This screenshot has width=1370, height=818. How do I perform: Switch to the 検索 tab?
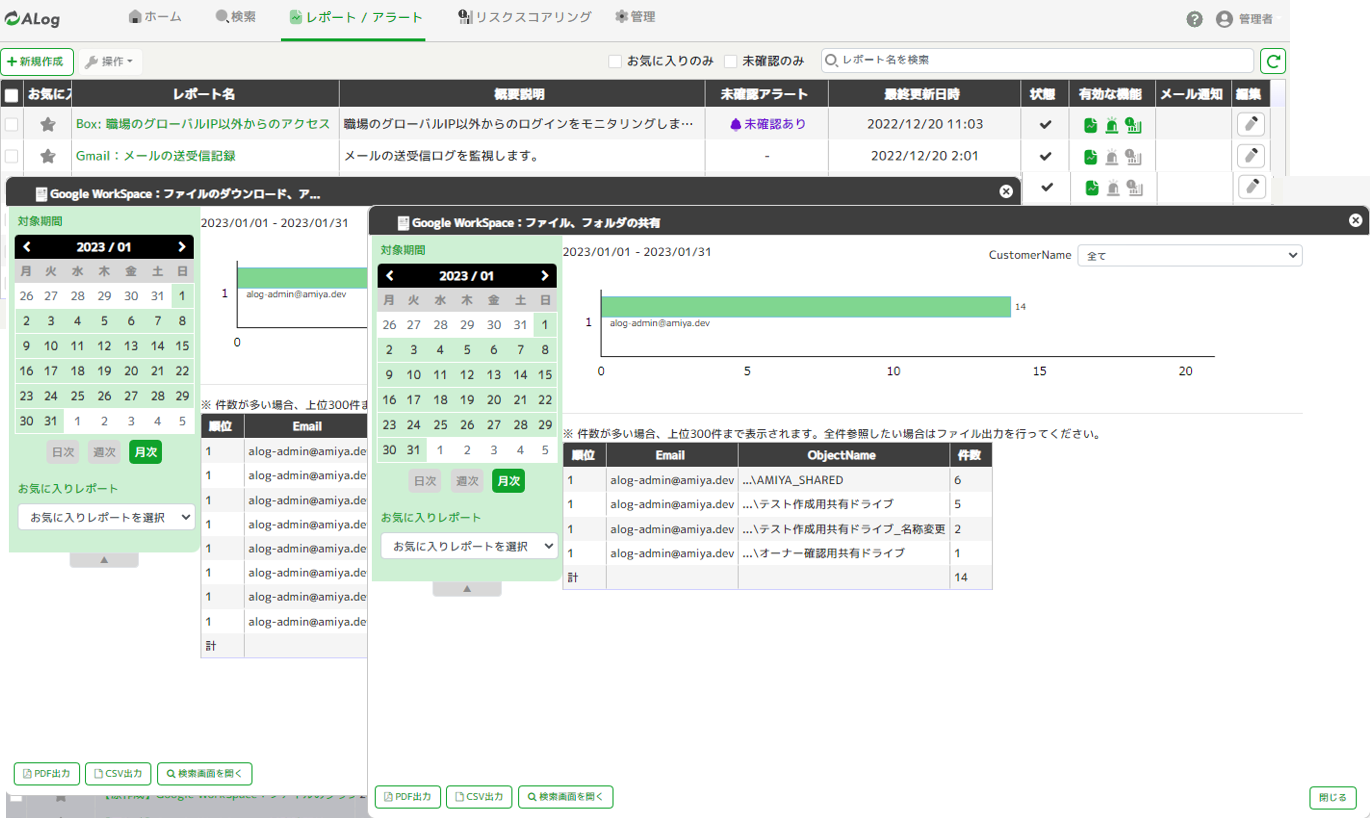pos(236,17)
